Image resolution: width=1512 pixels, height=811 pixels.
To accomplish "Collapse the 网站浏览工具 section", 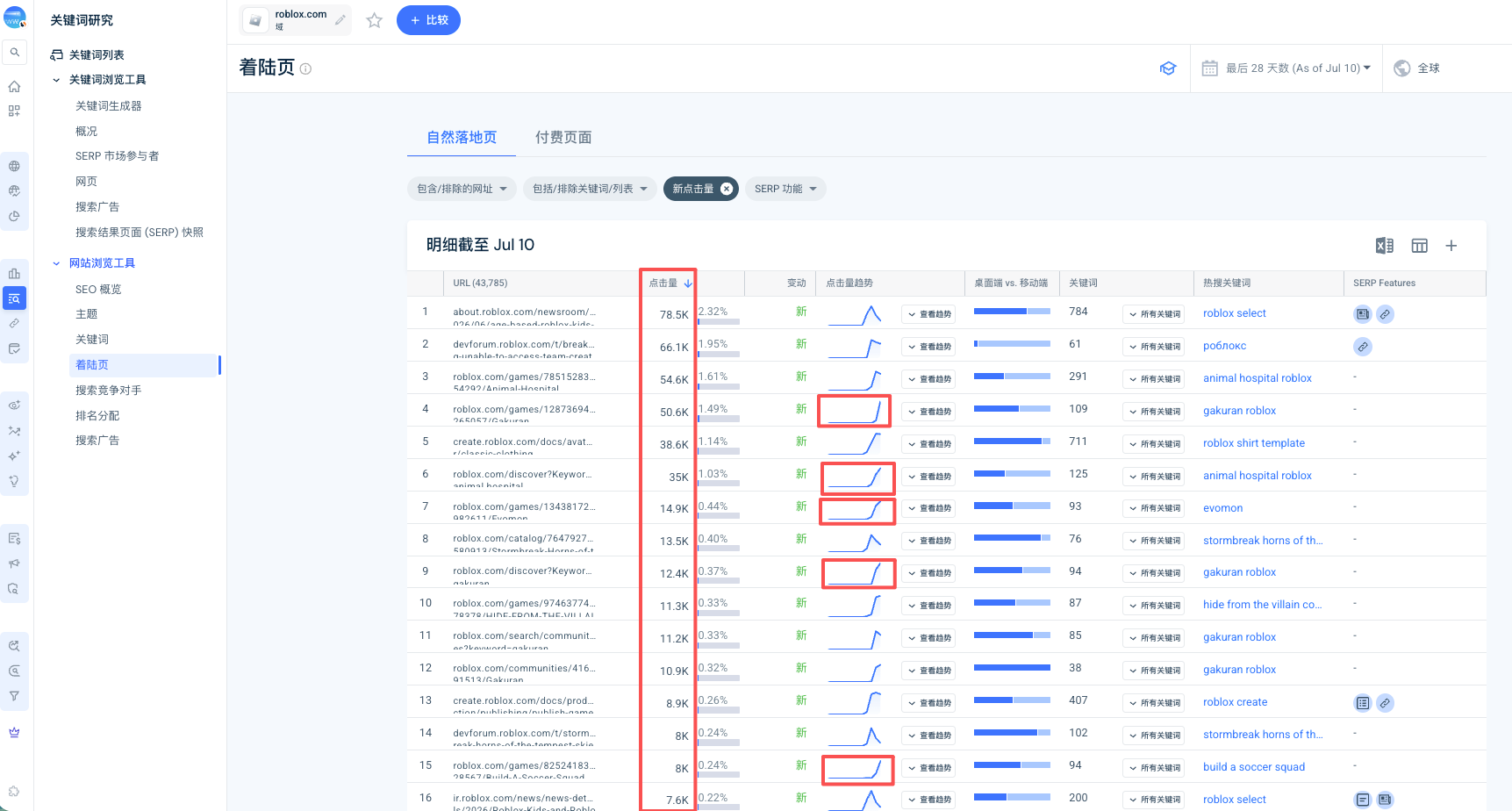I will click(56, 263).
